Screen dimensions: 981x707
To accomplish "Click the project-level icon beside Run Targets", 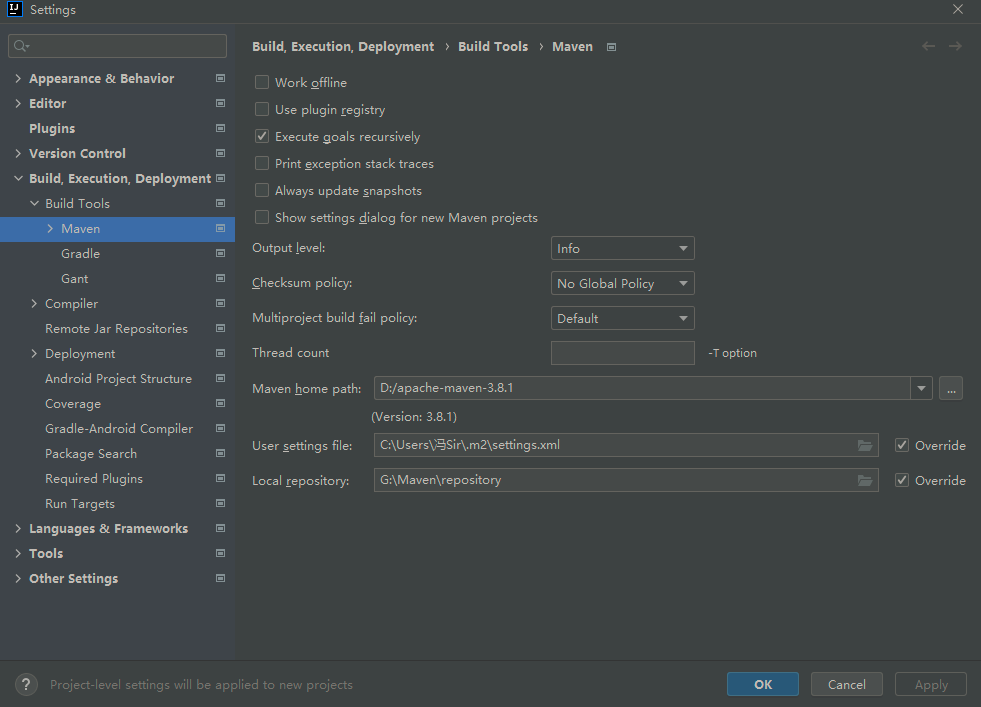I will click(220, 504).
